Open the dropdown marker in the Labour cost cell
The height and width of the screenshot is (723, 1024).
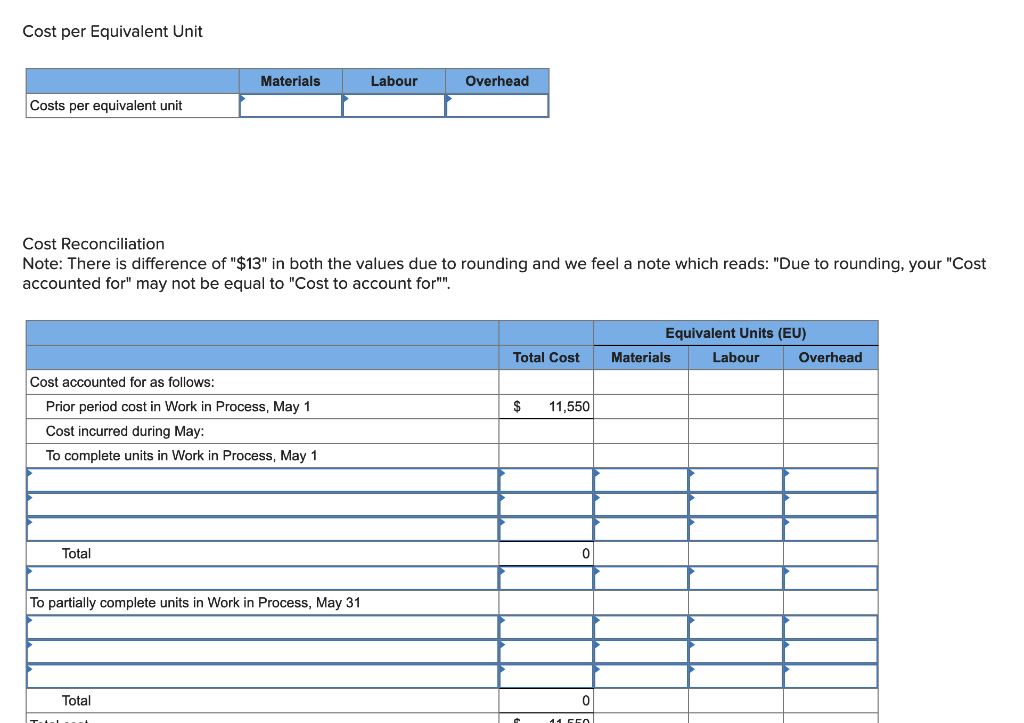(x=346, y=100)
